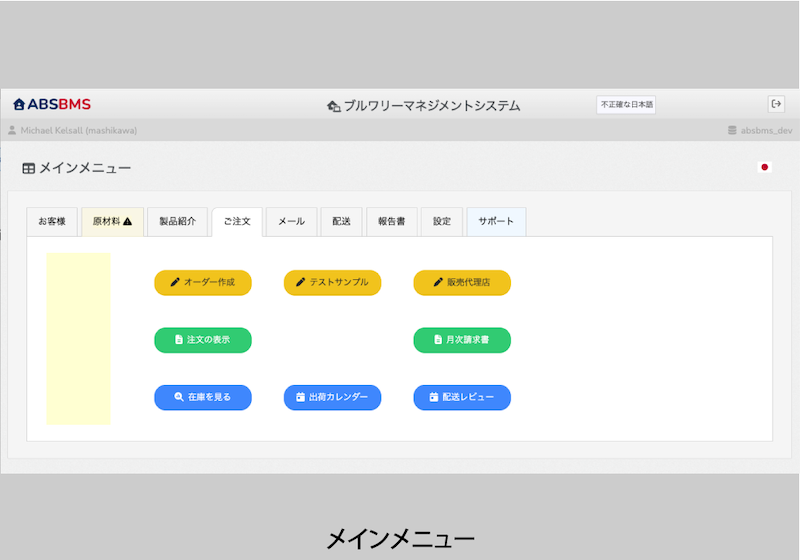The width and height of the screenshot is (800, 560).
Task: Switch to the 製品紹介 tab
Action: [178, 221]
